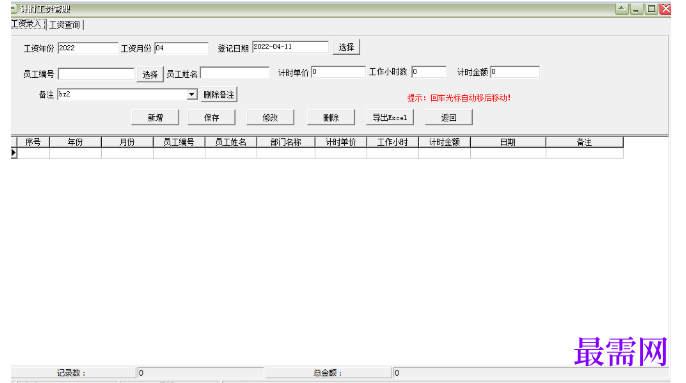Click the 日期 column header
The height and width of the screenshot is (383, 686).
point(508,142)
